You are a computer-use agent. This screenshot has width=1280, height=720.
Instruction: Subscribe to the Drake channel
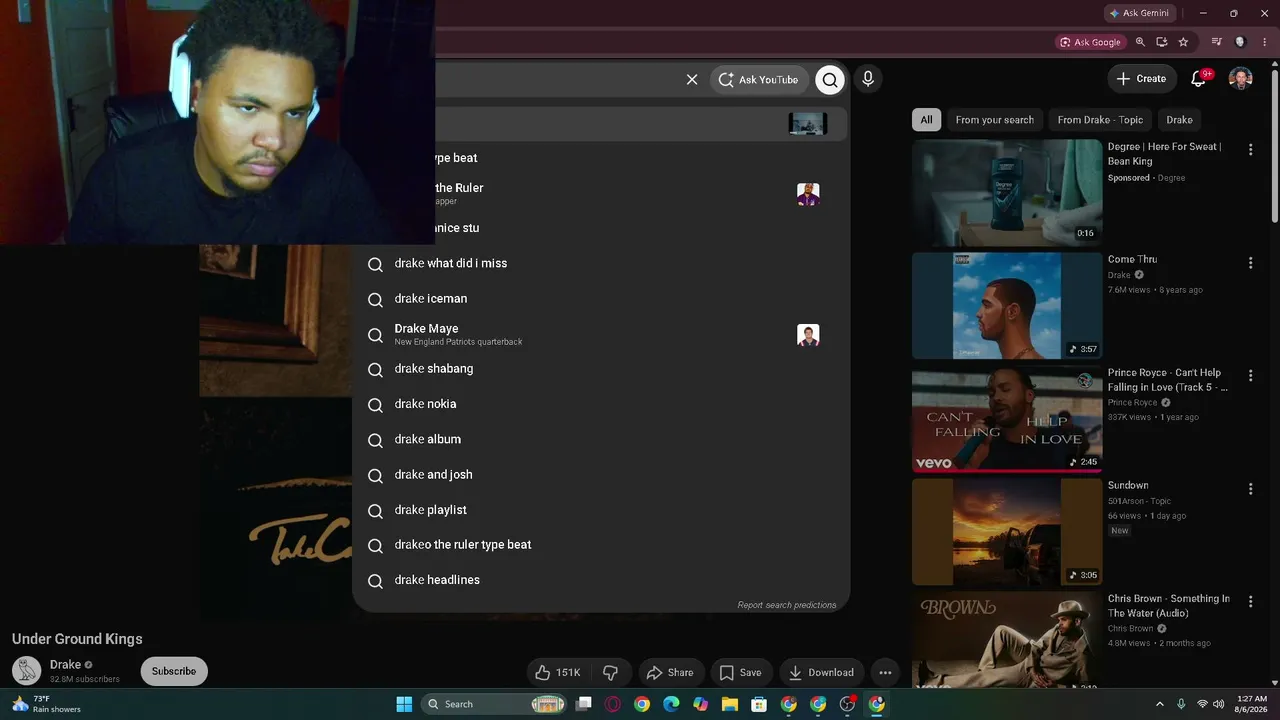pos(174,672)
